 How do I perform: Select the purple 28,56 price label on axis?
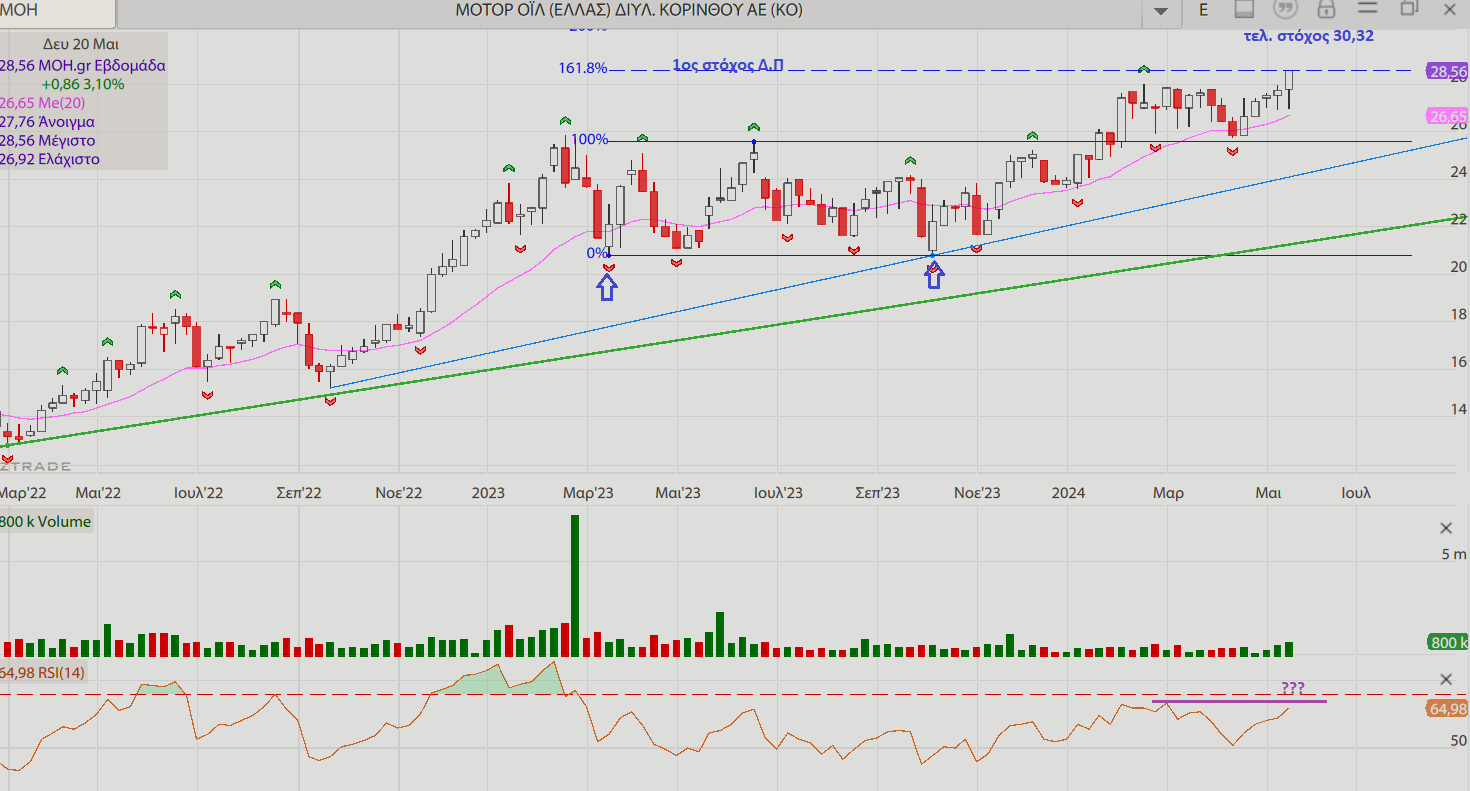click(x=1447, y=72)
